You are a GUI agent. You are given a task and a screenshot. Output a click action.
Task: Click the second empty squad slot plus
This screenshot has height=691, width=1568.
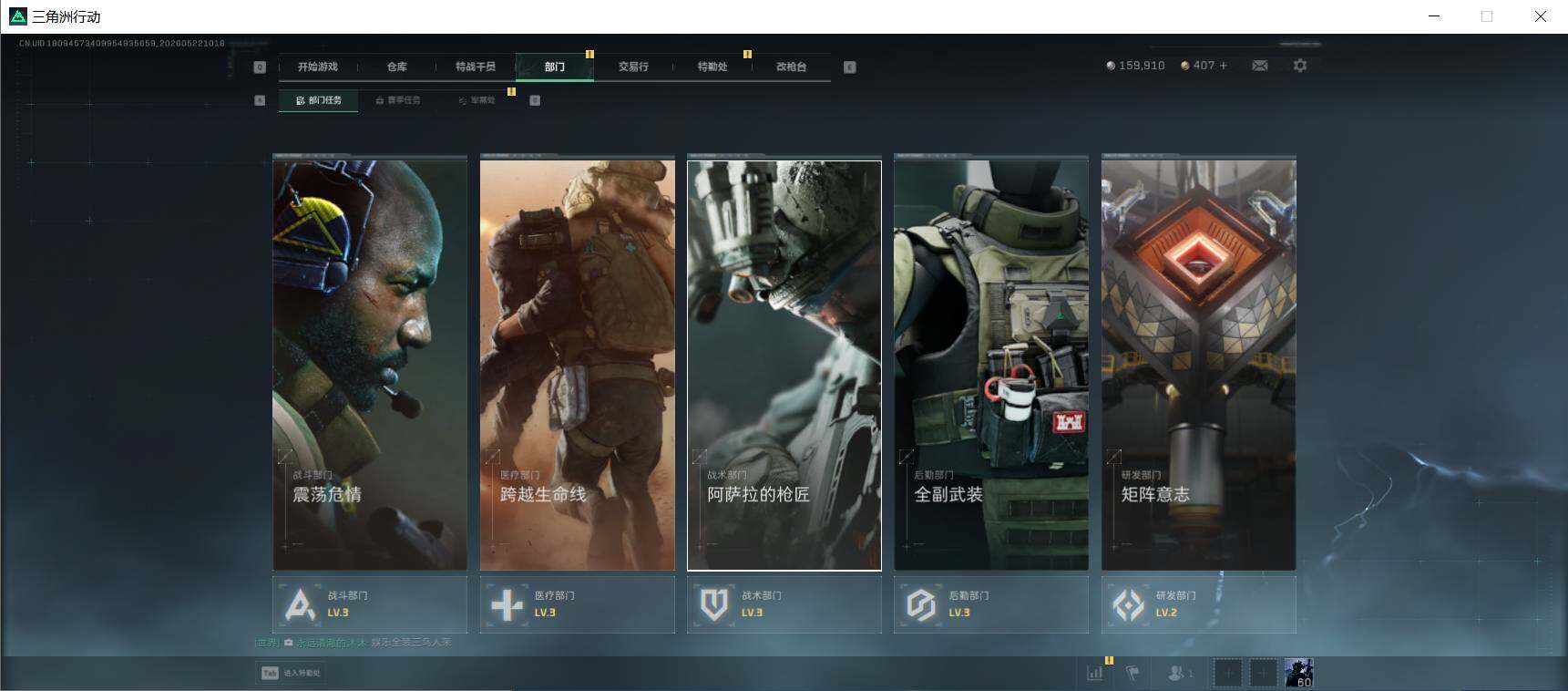pyautogui.click(x=1263, y=673)
